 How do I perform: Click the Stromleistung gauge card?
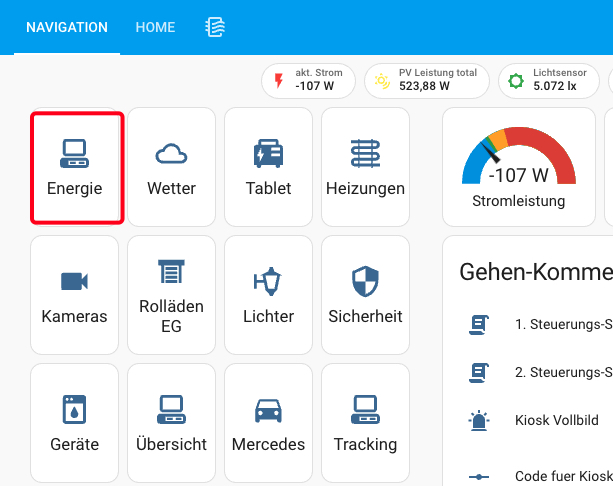tap(518, 167)
